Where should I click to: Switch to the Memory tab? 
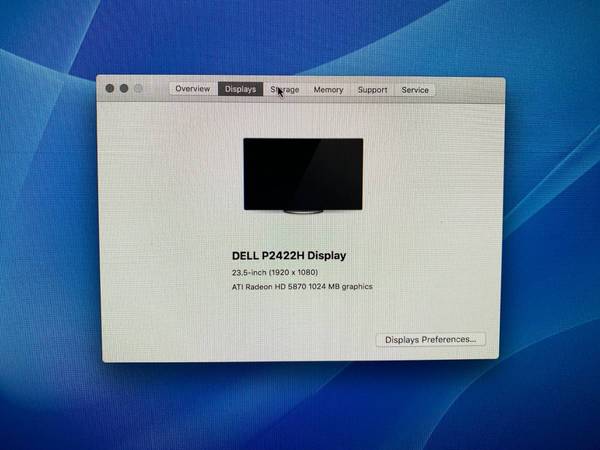(x=328, y=90)
